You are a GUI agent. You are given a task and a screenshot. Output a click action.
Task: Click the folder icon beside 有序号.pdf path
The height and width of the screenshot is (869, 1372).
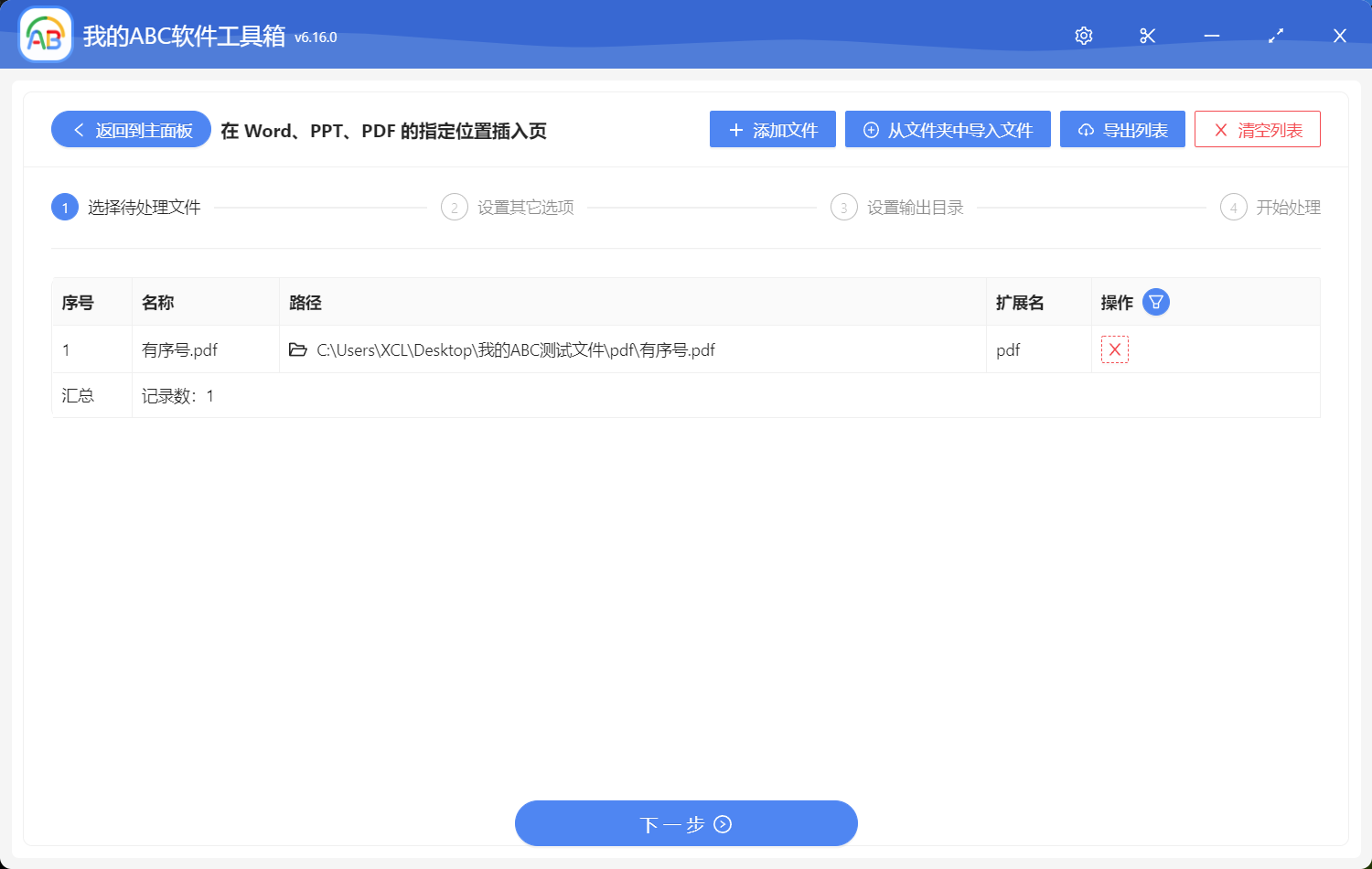(298, 349)
